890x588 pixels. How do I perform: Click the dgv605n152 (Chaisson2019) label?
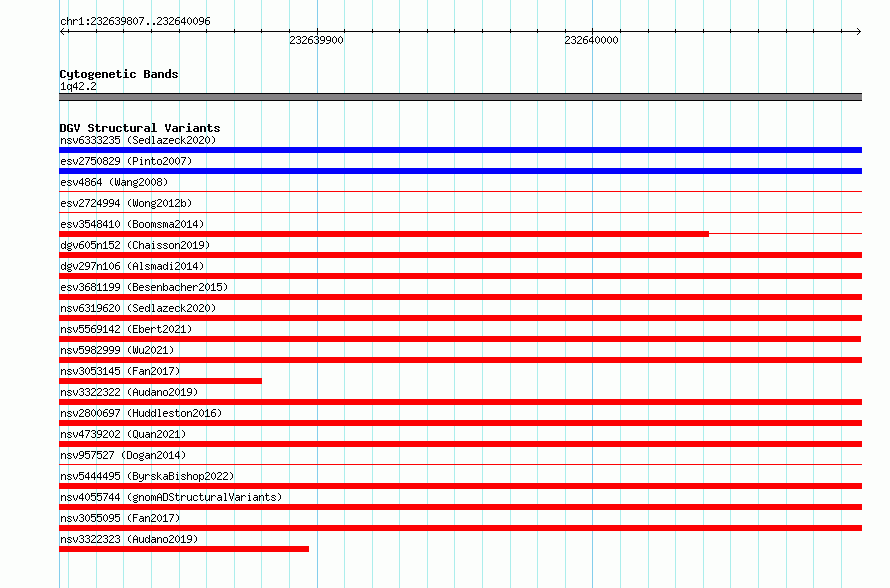coord(135,245)
